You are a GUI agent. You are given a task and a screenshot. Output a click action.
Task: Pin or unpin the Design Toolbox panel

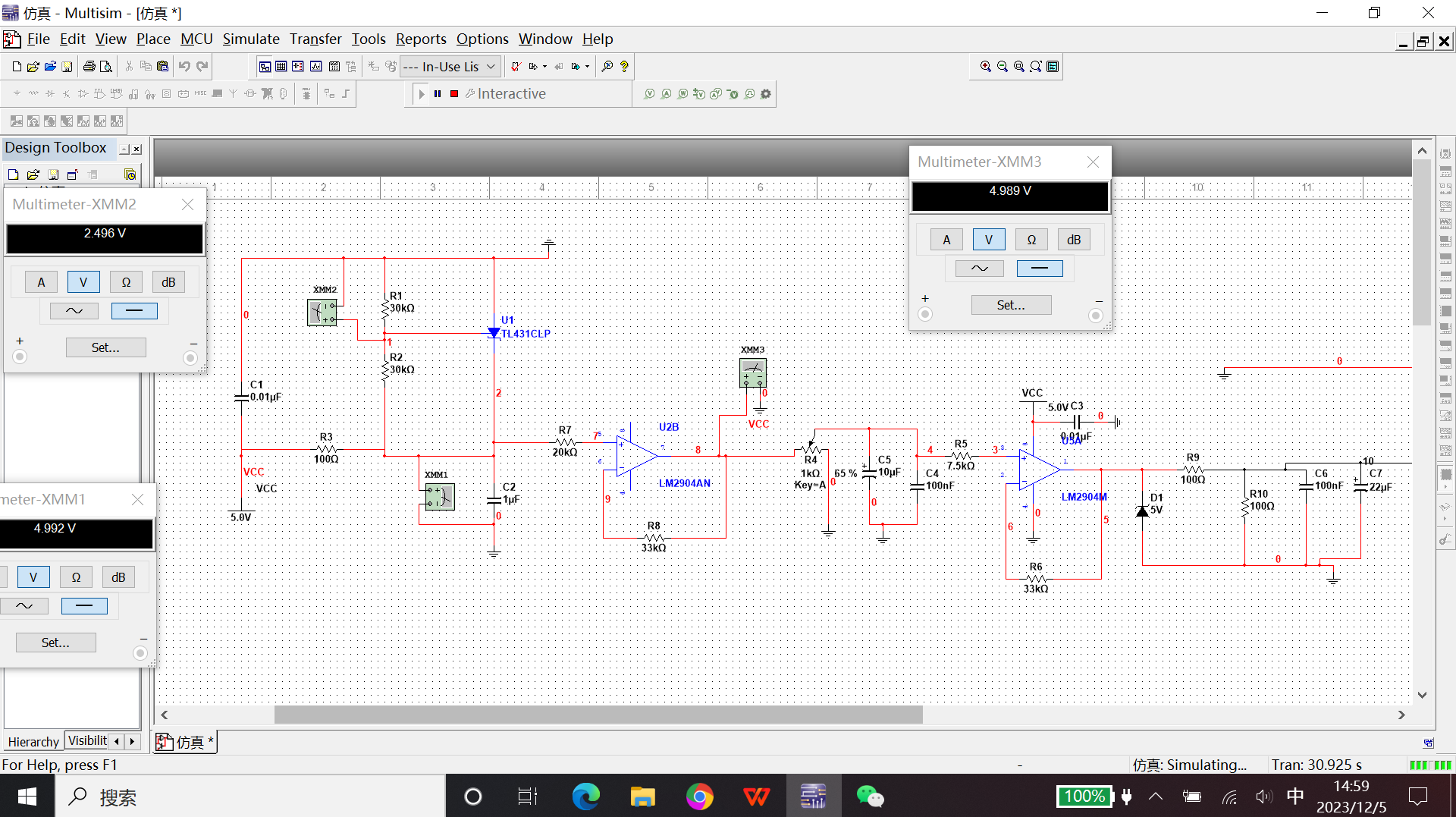(x=124, y=149)
